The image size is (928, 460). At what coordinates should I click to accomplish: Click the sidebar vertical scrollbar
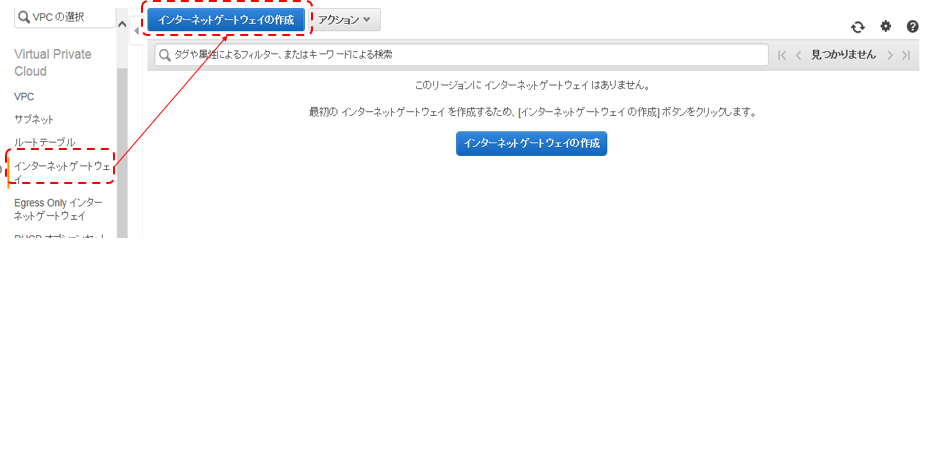coord(122,153)
